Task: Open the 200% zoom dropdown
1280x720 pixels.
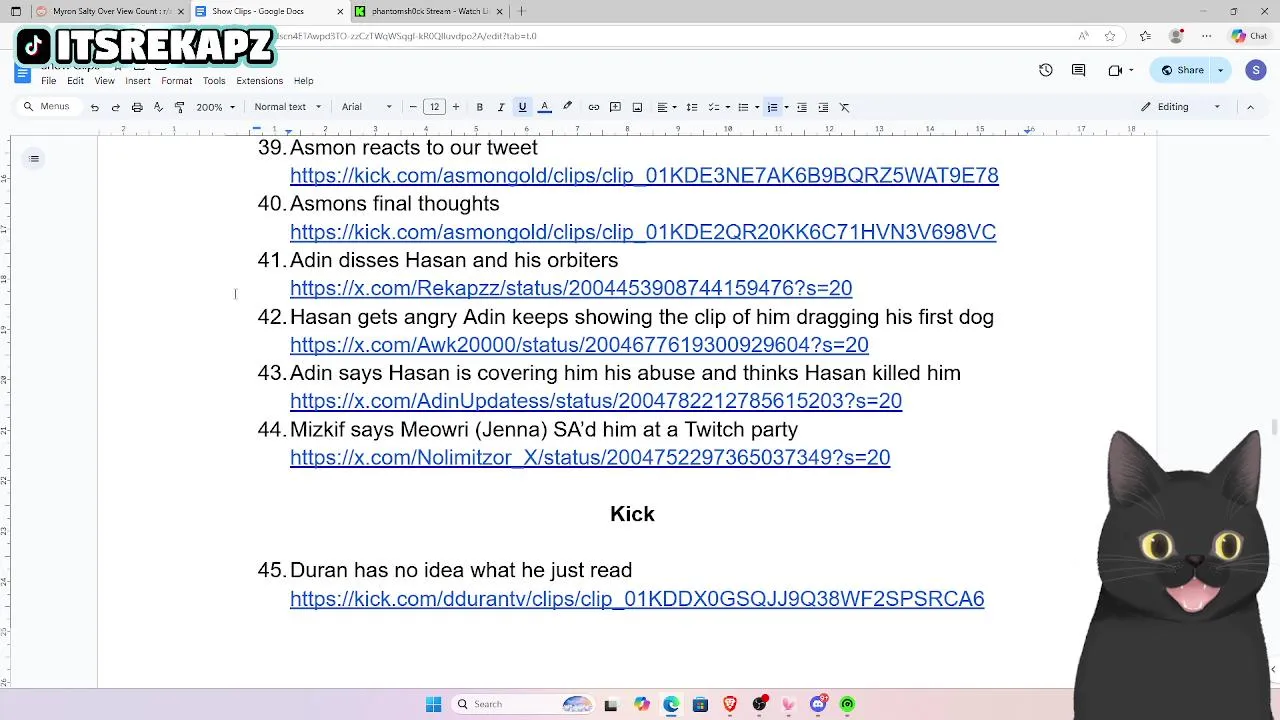Action: (x=215, y=107)
